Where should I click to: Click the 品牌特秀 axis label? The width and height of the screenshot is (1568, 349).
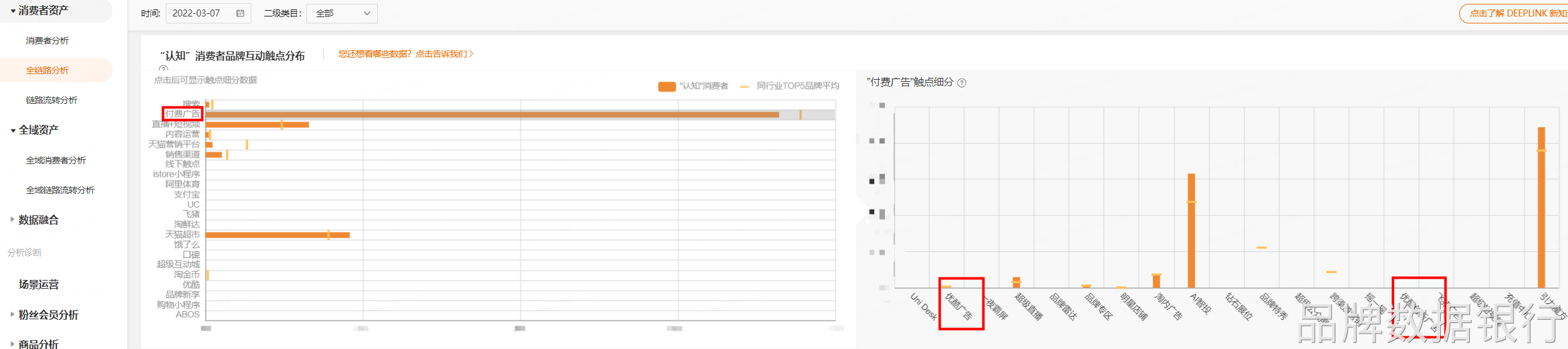[x=1274, y=307]
